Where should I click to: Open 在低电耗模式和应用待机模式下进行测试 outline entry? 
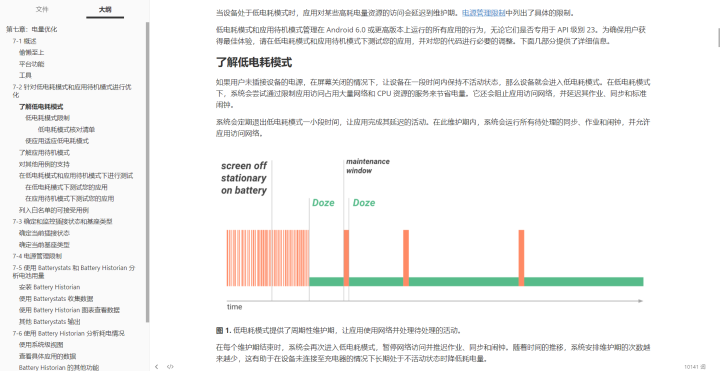[x=76, y=175]
